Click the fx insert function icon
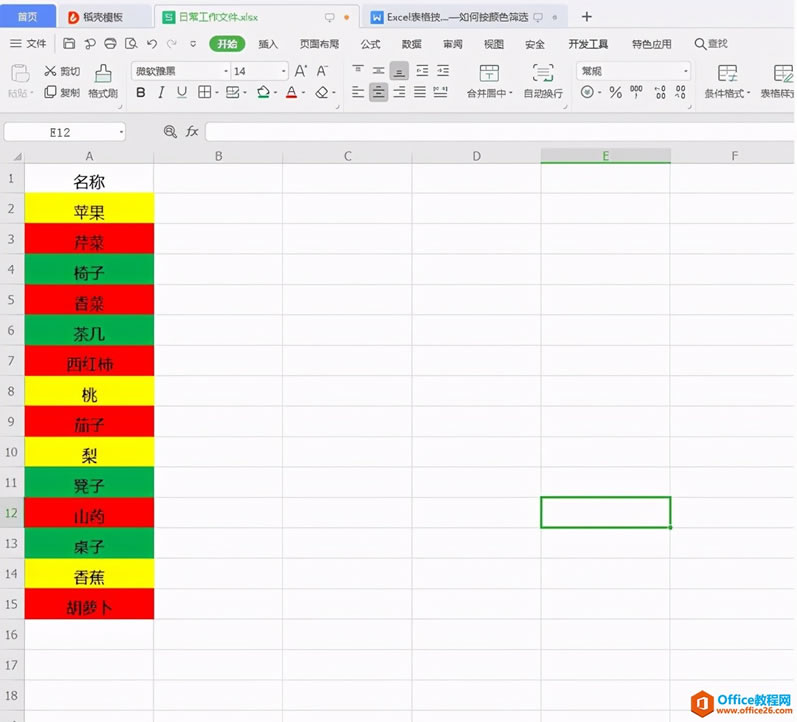 [192, 132]
